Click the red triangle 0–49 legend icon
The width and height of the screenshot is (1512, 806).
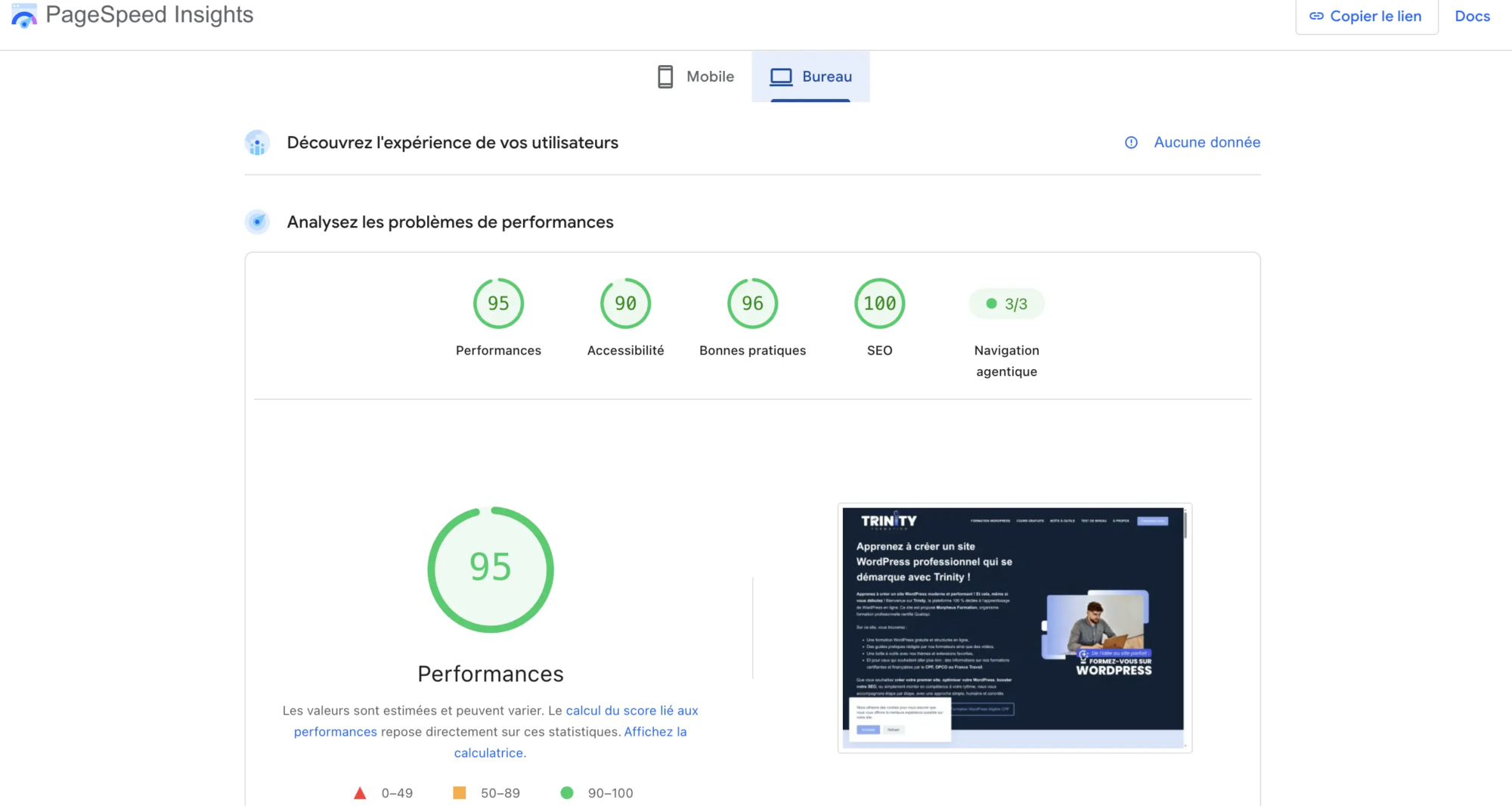click(360, 793)
